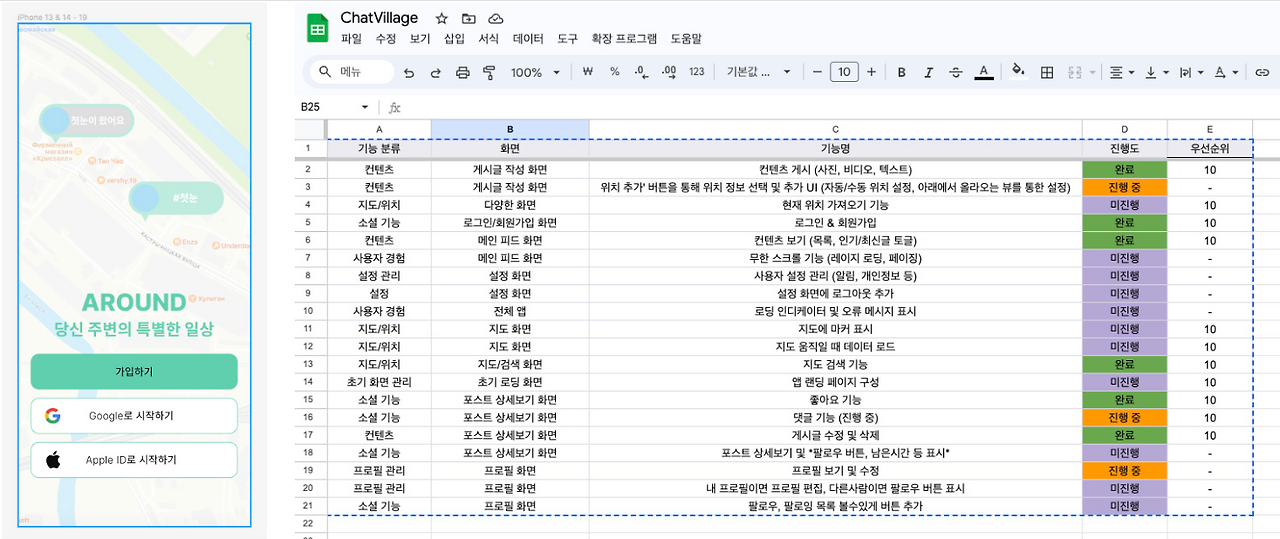Apply percent number format
The height and width of the screenshot is (539, 1280).
pyautogui.click(x=614, y=72)
